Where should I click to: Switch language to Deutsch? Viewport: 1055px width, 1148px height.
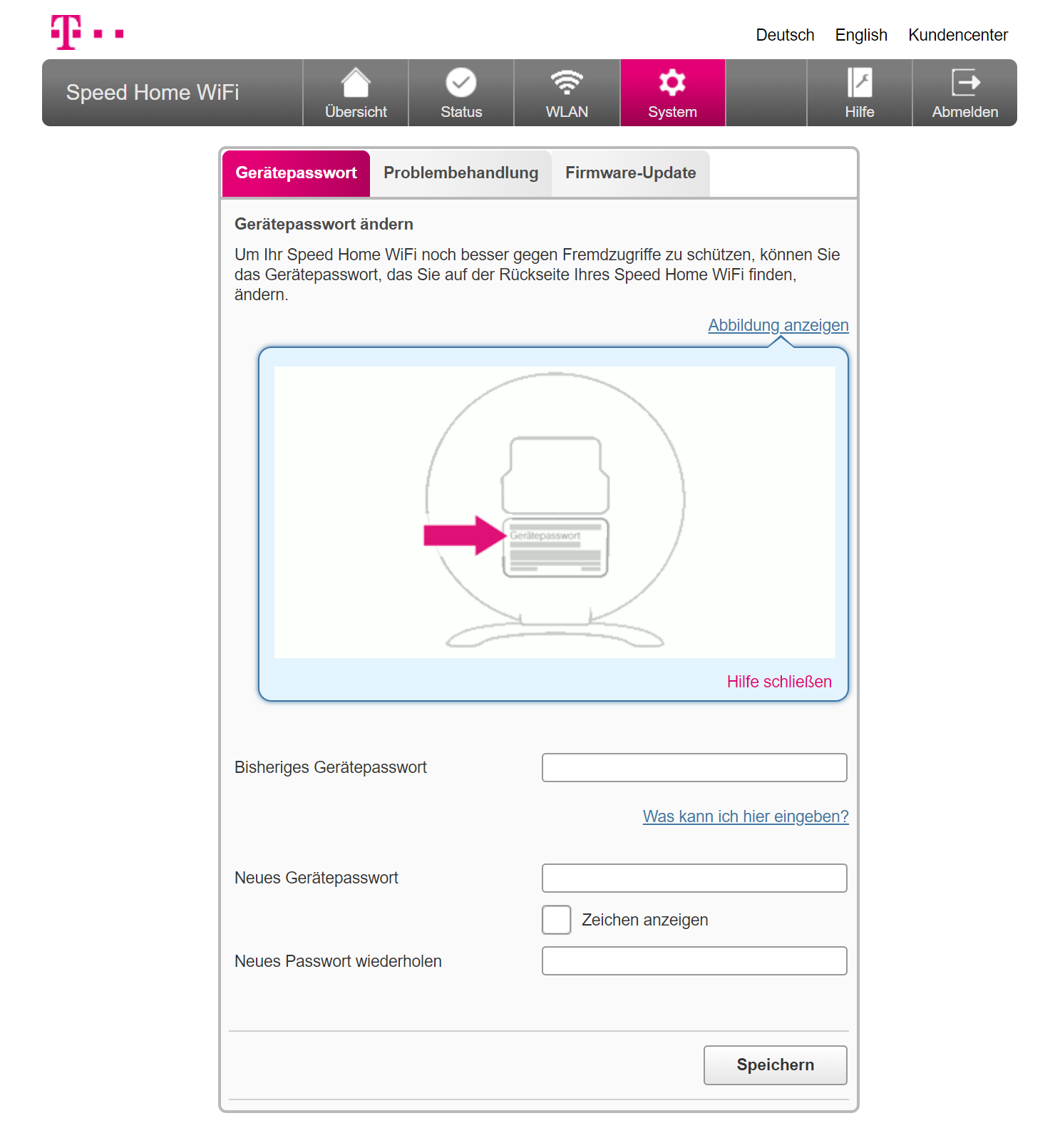tap(785, 35)
